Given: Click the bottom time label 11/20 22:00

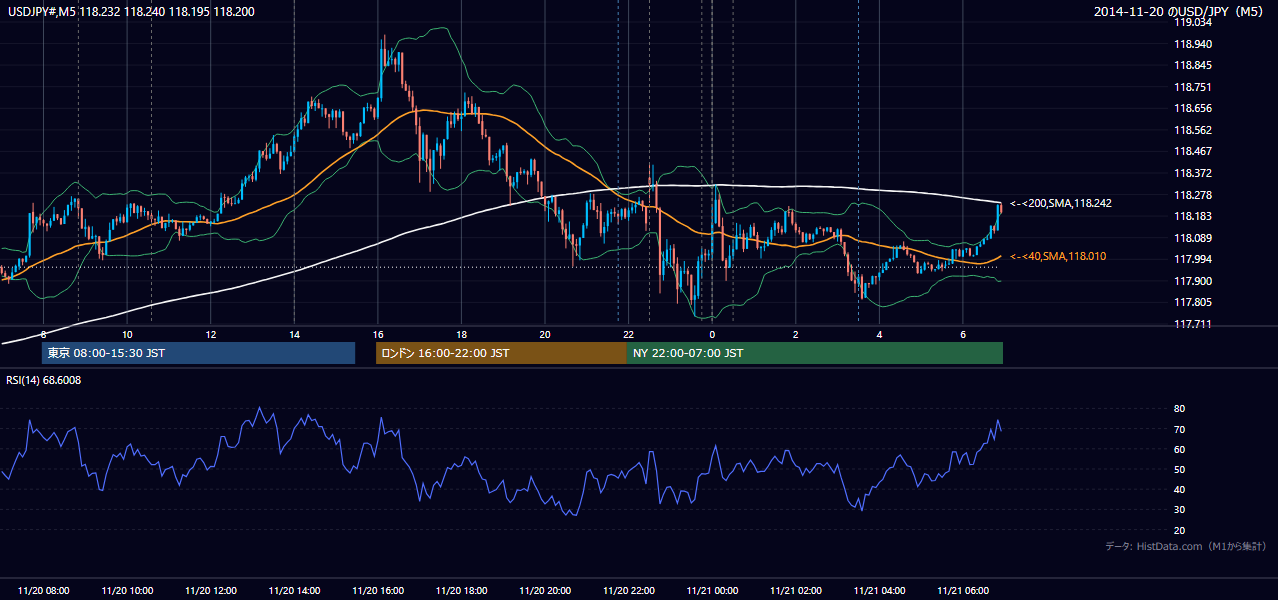Looking at the screenshot, I should click(628, 591).
